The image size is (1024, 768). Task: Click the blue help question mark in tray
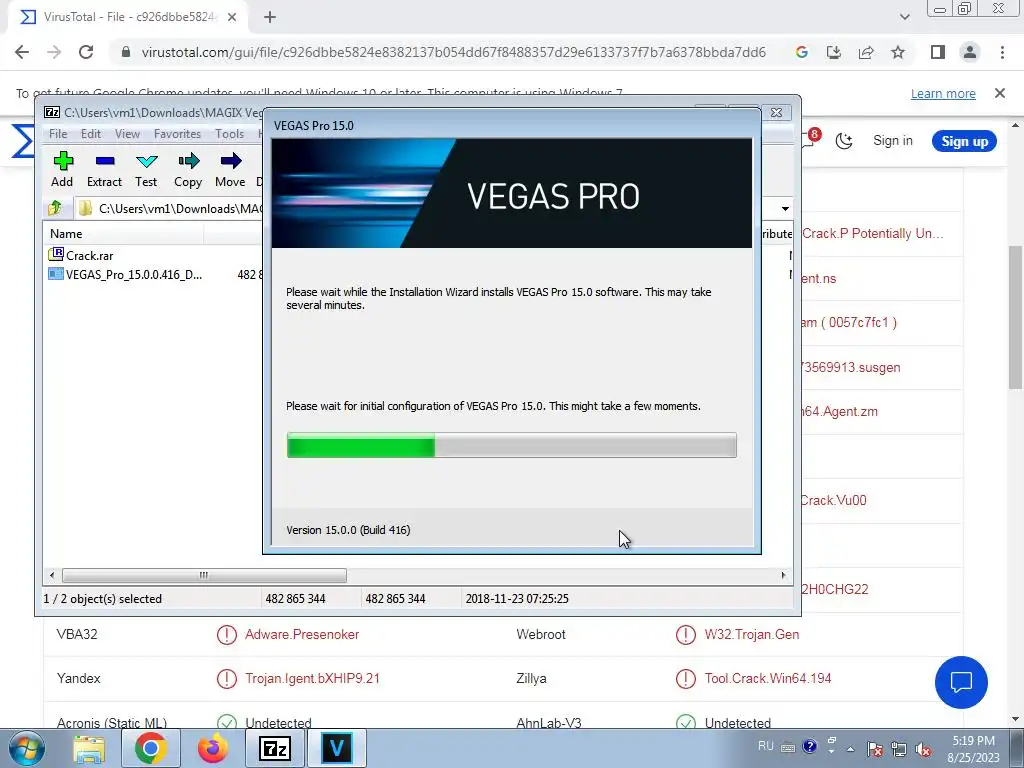[x=809, y=746]
